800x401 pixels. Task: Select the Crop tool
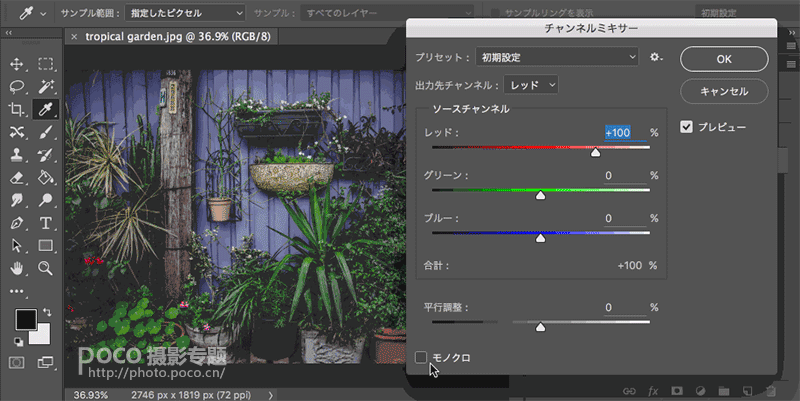(x=16, y=109)
